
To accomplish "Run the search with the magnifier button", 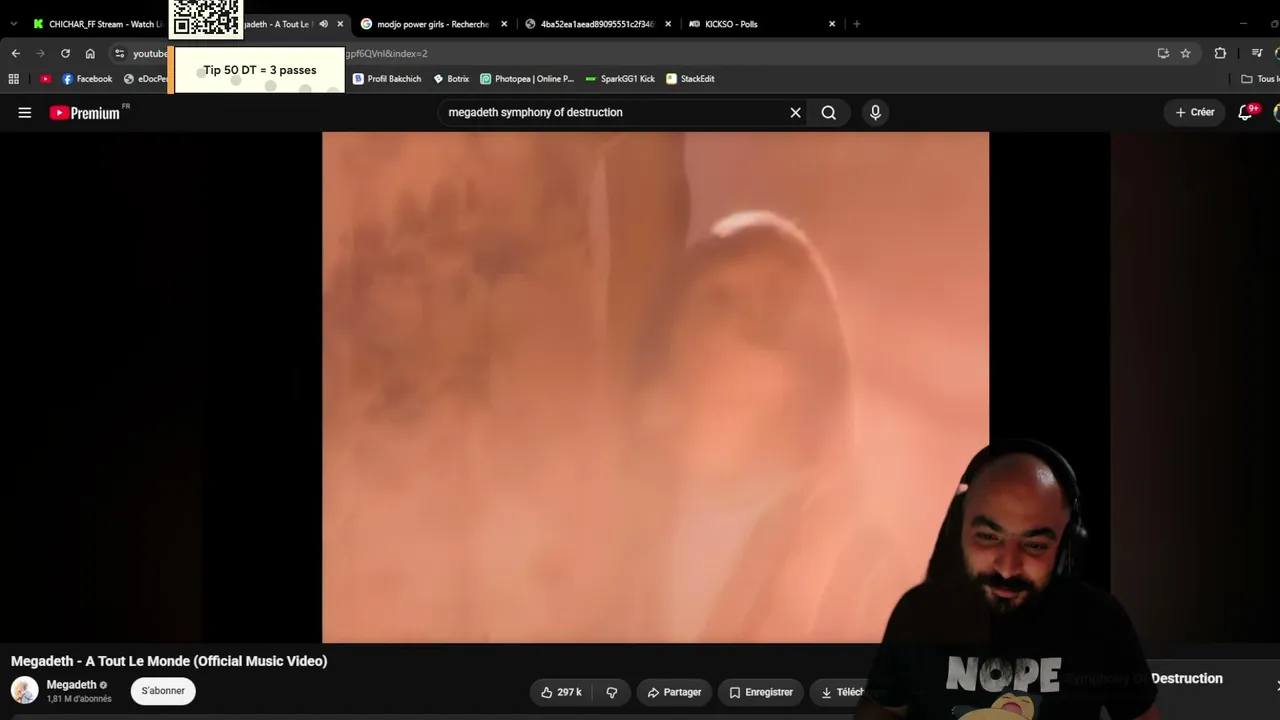I will tap(829, 113).
